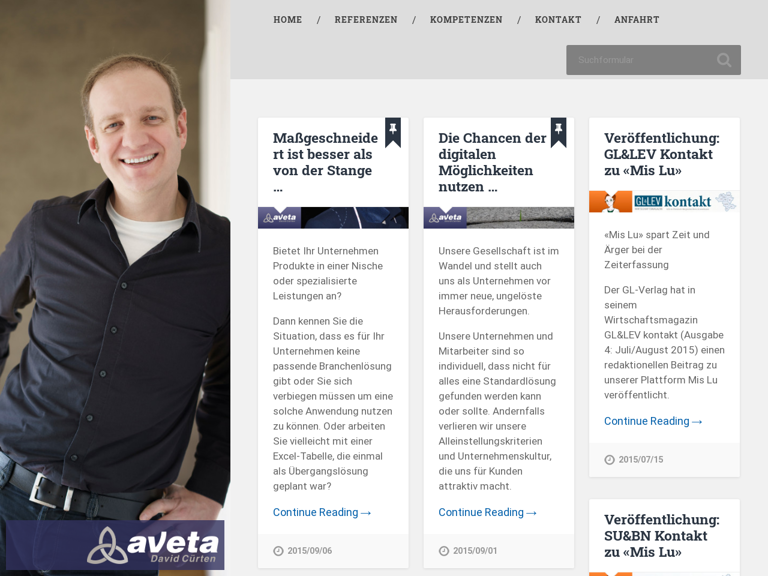
Task: Click the clock icon beside 2015/09/01
Action: pos(444,551)
